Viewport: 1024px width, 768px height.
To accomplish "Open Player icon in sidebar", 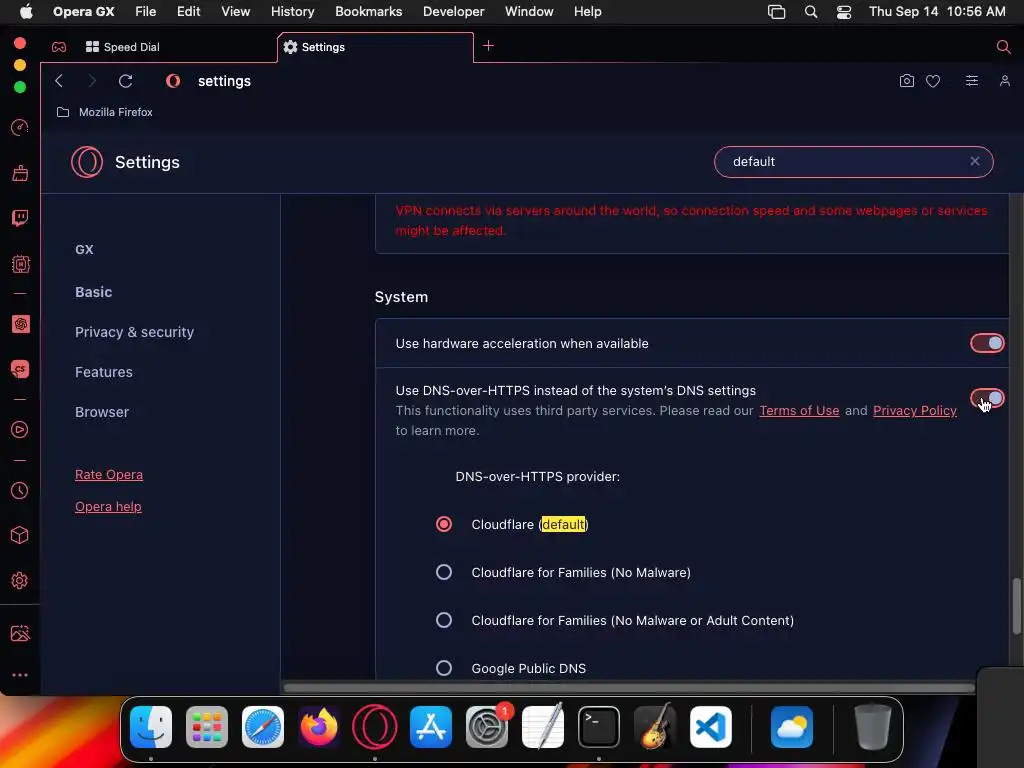I will pos(20,429).
